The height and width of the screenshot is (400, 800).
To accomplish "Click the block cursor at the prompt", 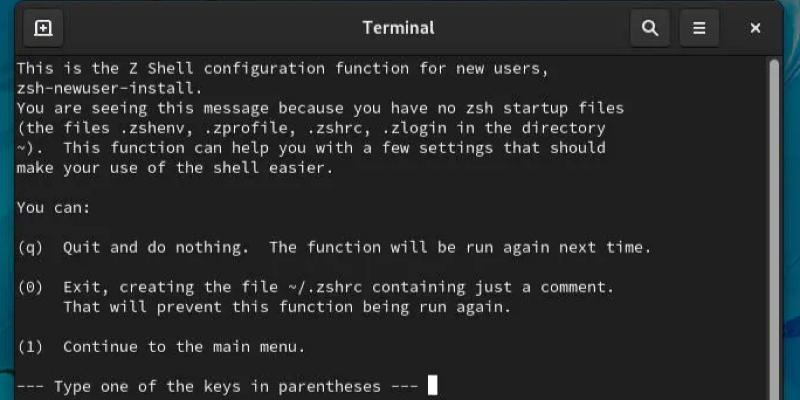I will click(x=432, y=386).
